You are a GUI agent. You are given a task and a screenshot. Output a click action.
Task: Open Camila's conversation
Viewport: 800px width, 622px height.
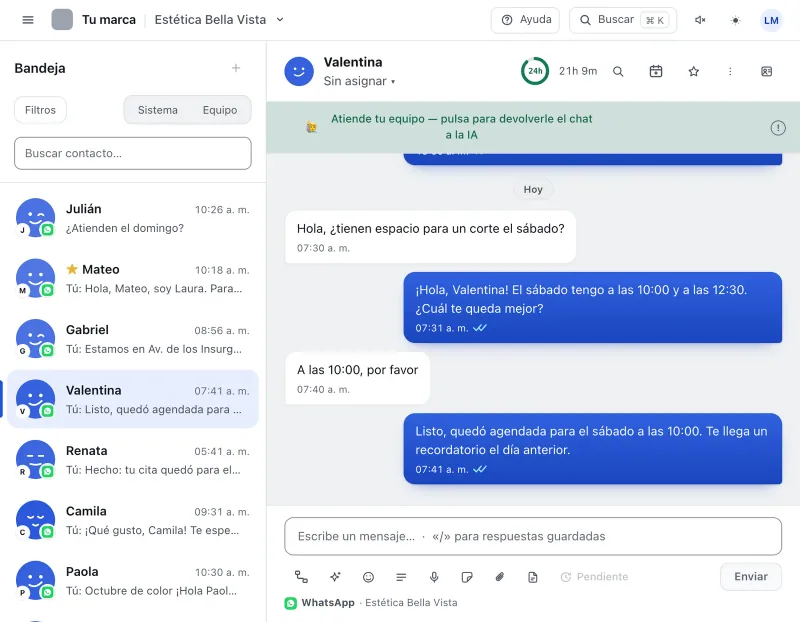pyautogui.click(x=133, y=520)
